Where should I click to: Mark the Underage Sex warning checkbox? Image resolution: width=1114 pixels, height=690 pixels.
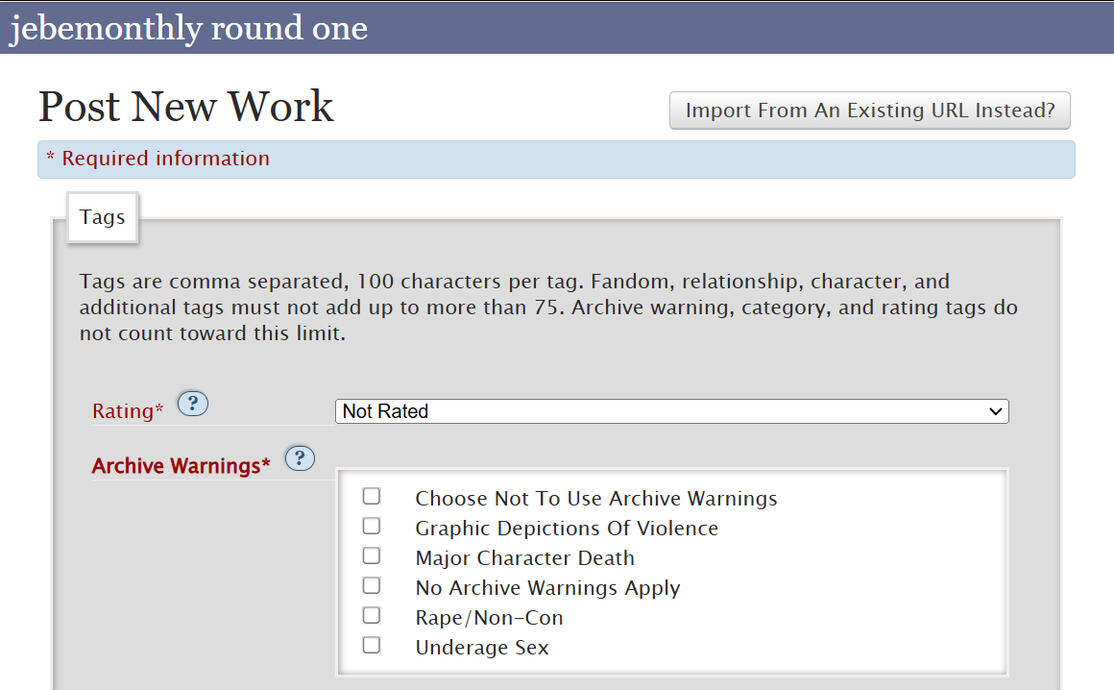(372, 646)
